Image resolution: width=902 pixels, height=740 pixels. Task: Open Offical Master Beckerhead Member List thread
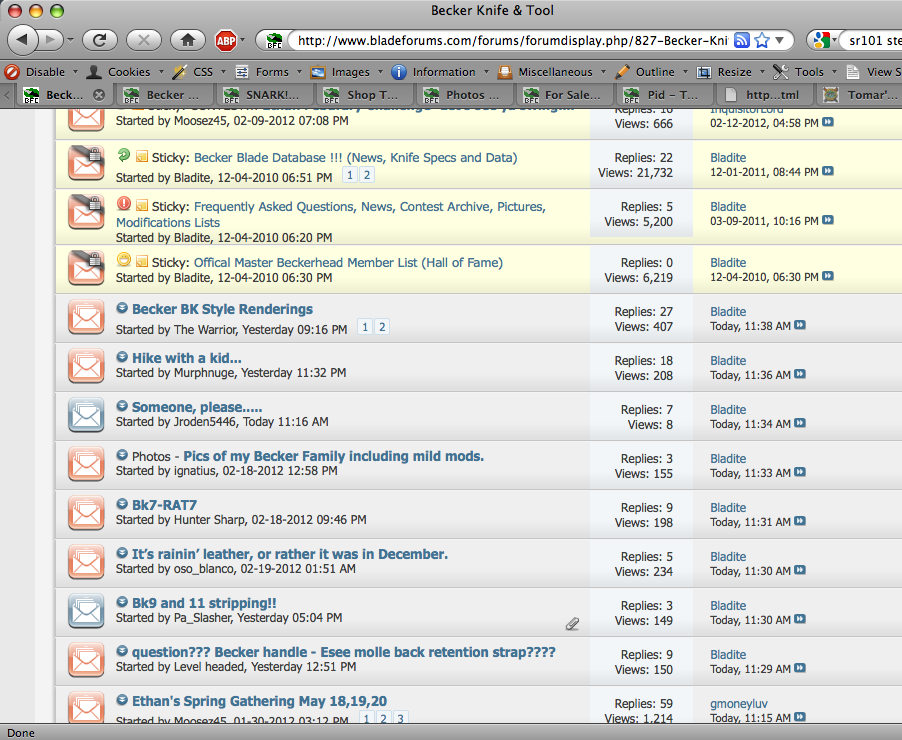pyautogui.click(x=348, y=262)
